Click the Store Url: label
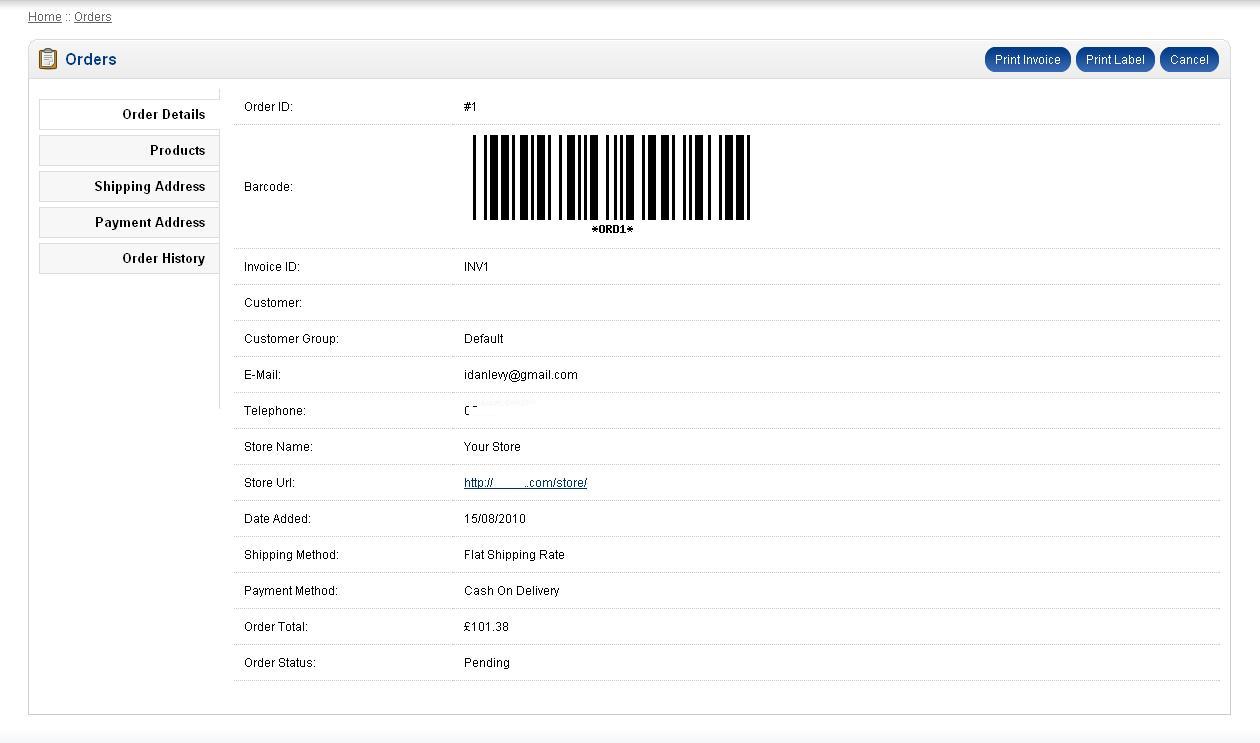 pyautogui.click(x=269, y=483)
